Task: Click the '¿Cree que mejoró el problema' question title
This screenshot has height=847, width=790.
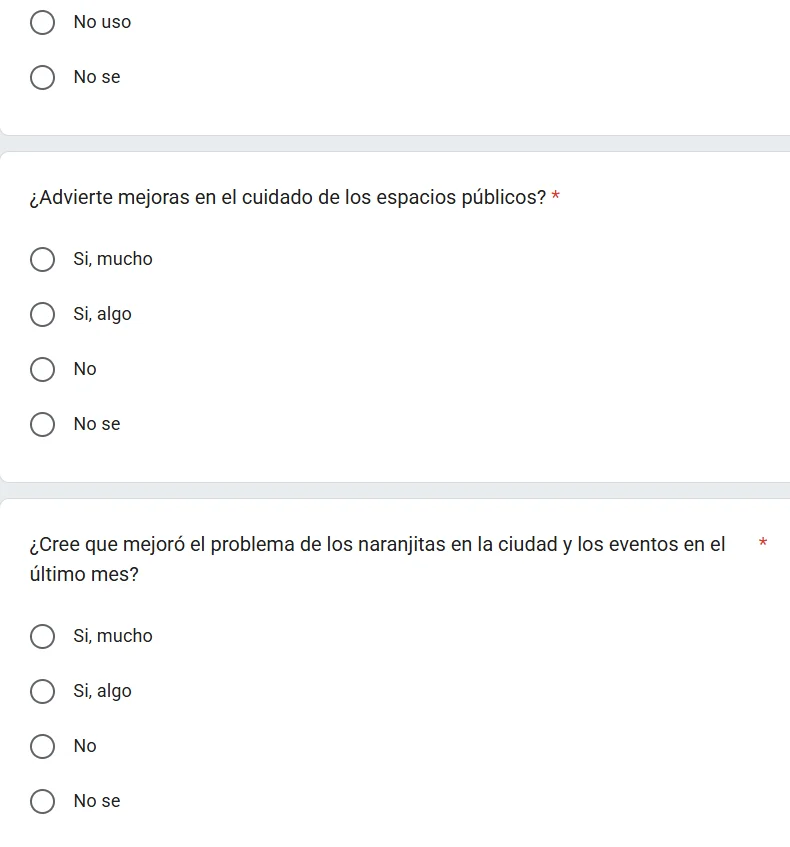Action: click(x=377, y=559)
